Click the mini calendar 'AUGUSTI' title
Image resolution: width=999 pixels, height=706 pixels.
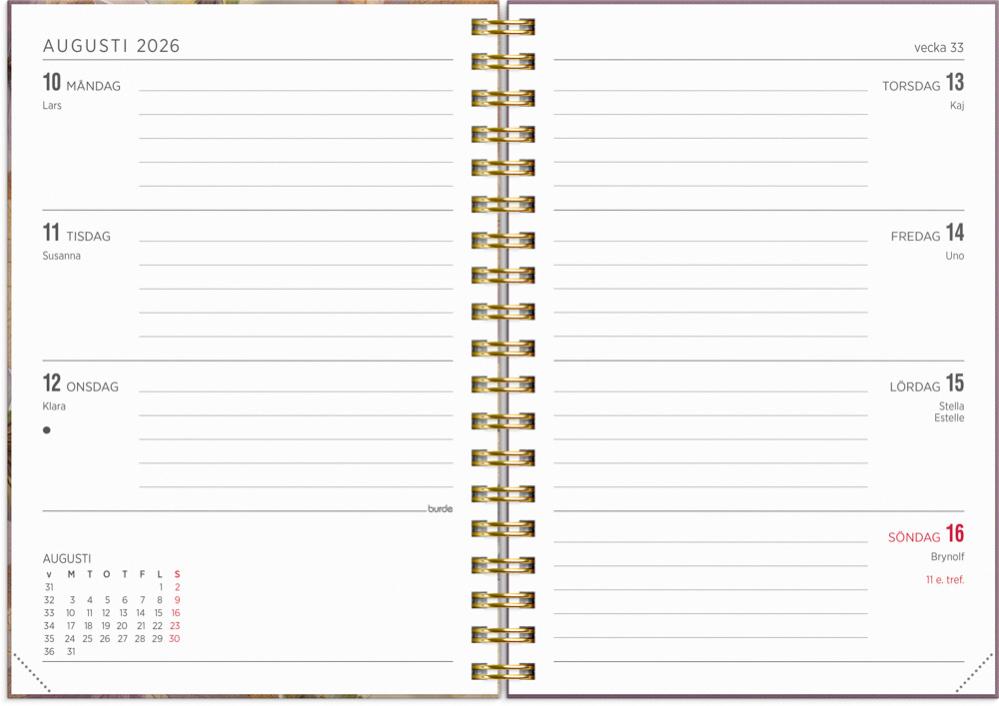coord(67,559)
